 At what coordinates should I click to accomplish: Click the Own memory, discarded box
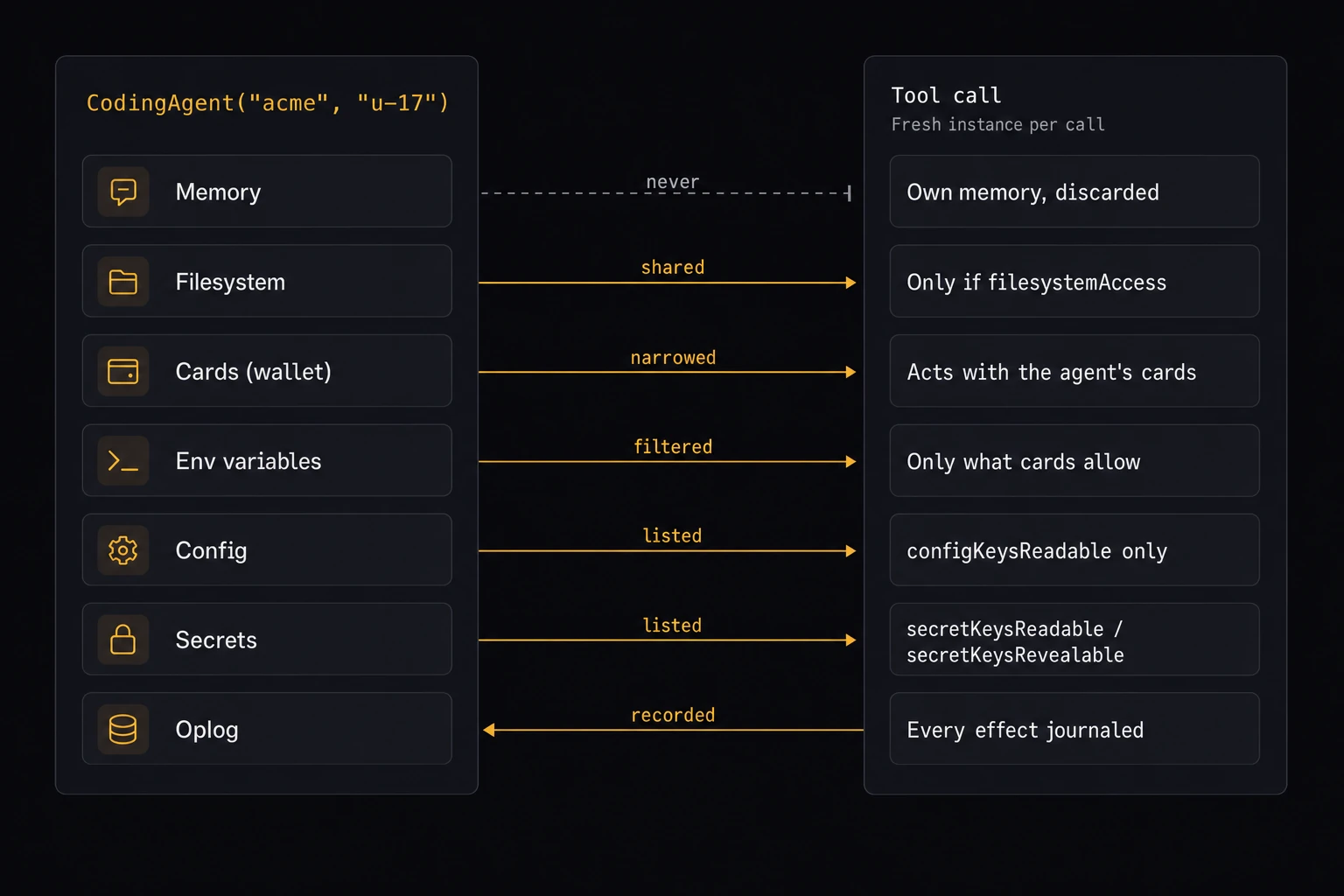click(x=1074, y=192)
